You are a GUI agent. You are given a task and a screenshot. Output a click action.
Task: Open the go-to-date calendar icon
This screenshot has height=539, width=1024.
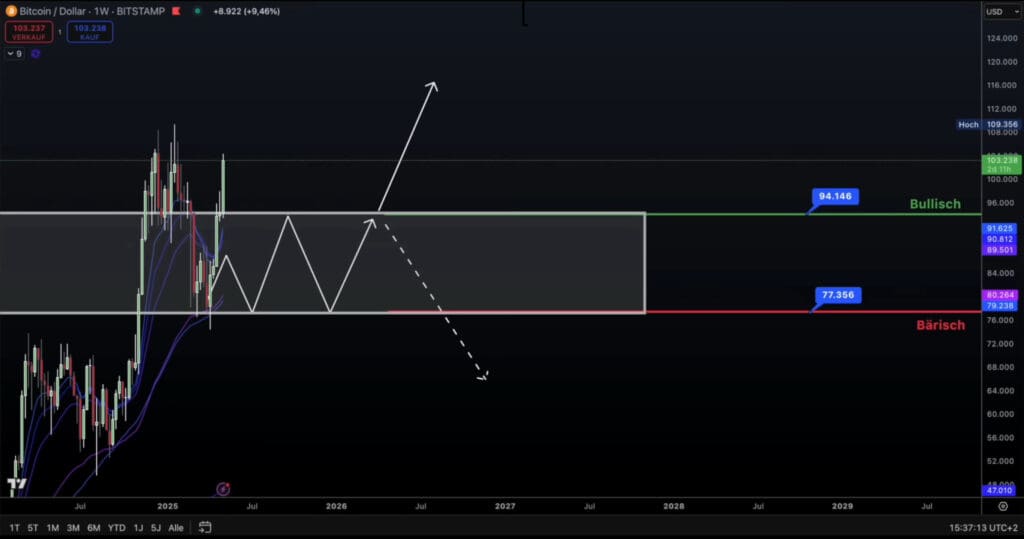[204, 527]
